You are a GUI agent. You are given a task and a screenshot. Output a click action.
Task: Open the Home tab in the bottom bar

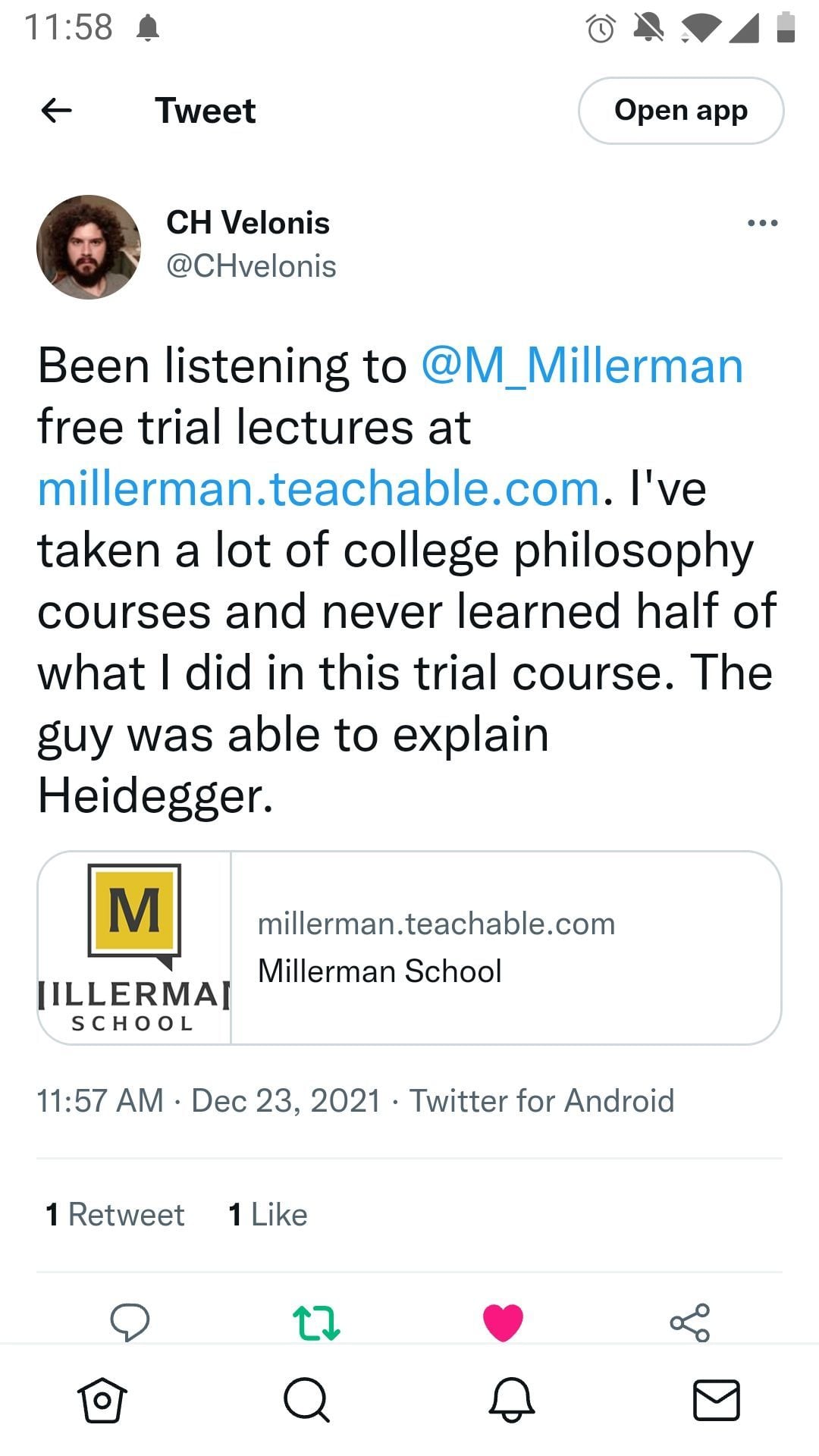(x=102, y=1400)
